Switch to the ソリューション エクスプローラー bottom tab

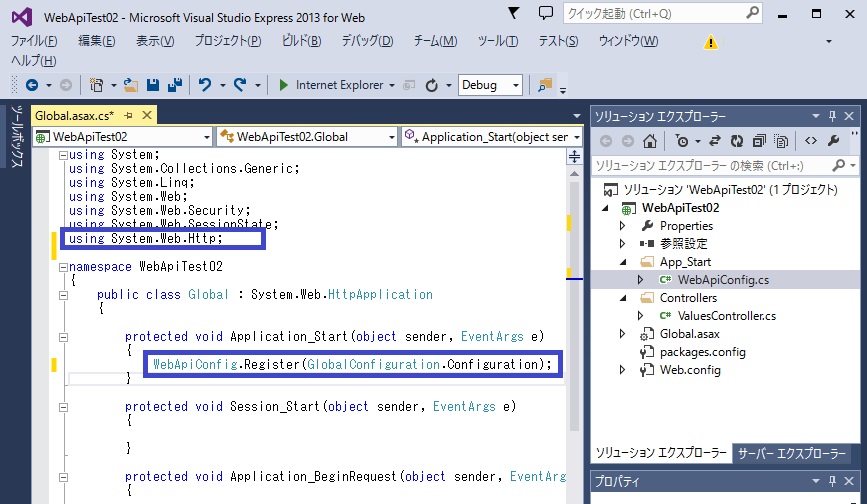coord(661,453)
